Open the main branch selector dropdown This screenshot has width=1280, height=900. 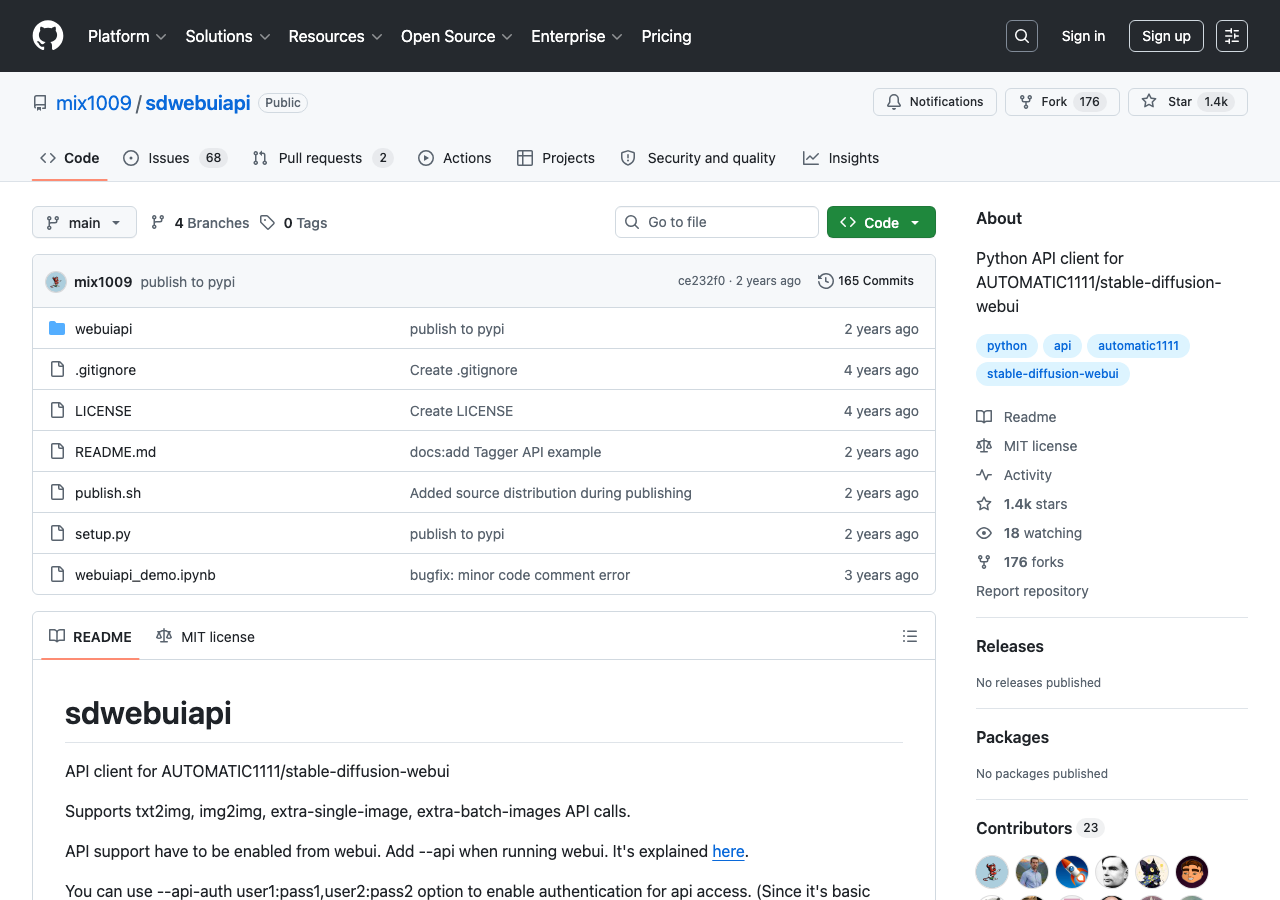84,222
